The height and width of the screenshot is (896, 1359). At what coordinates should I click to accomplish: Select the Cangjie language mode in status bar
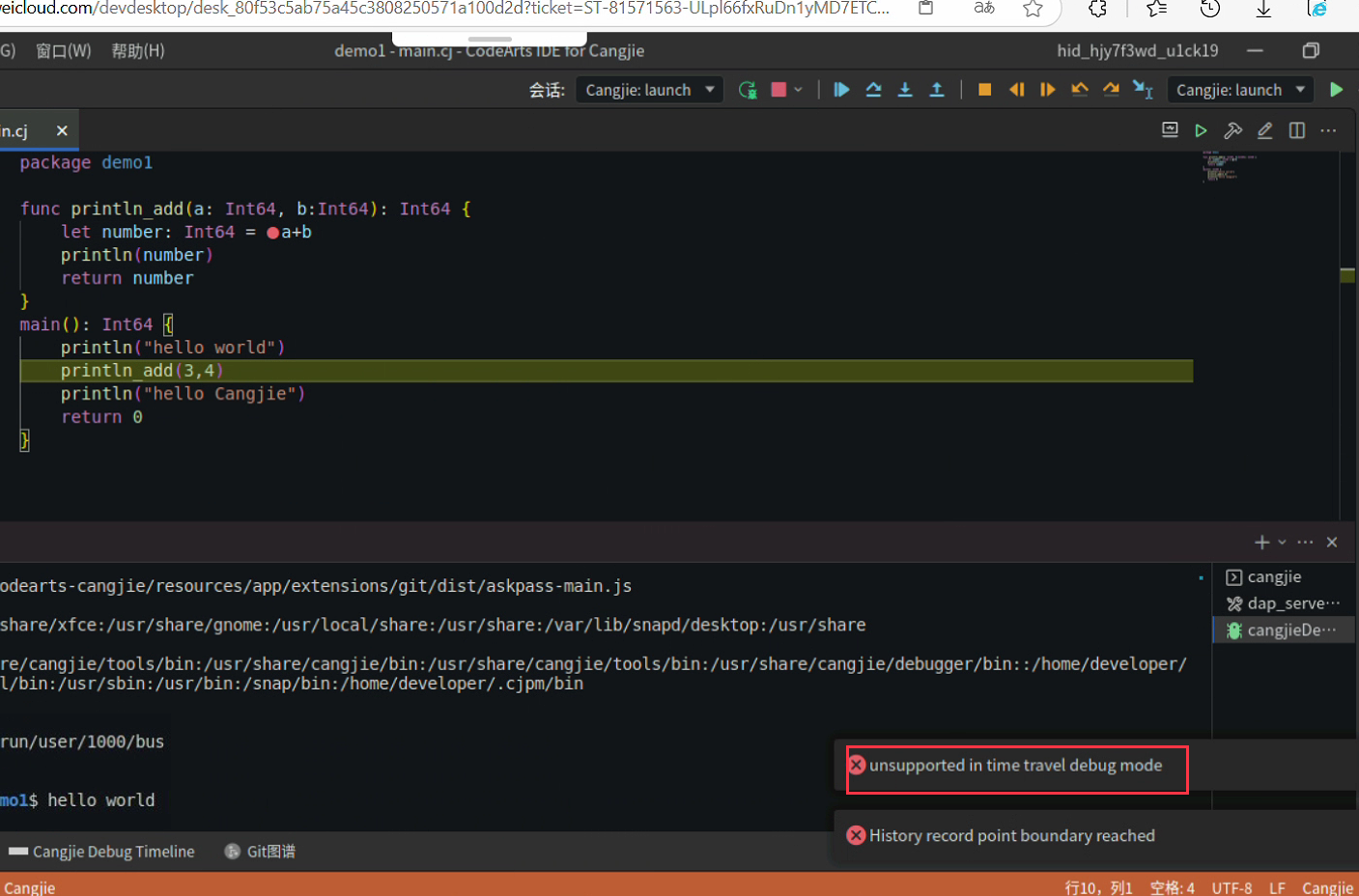[1327, 887]
